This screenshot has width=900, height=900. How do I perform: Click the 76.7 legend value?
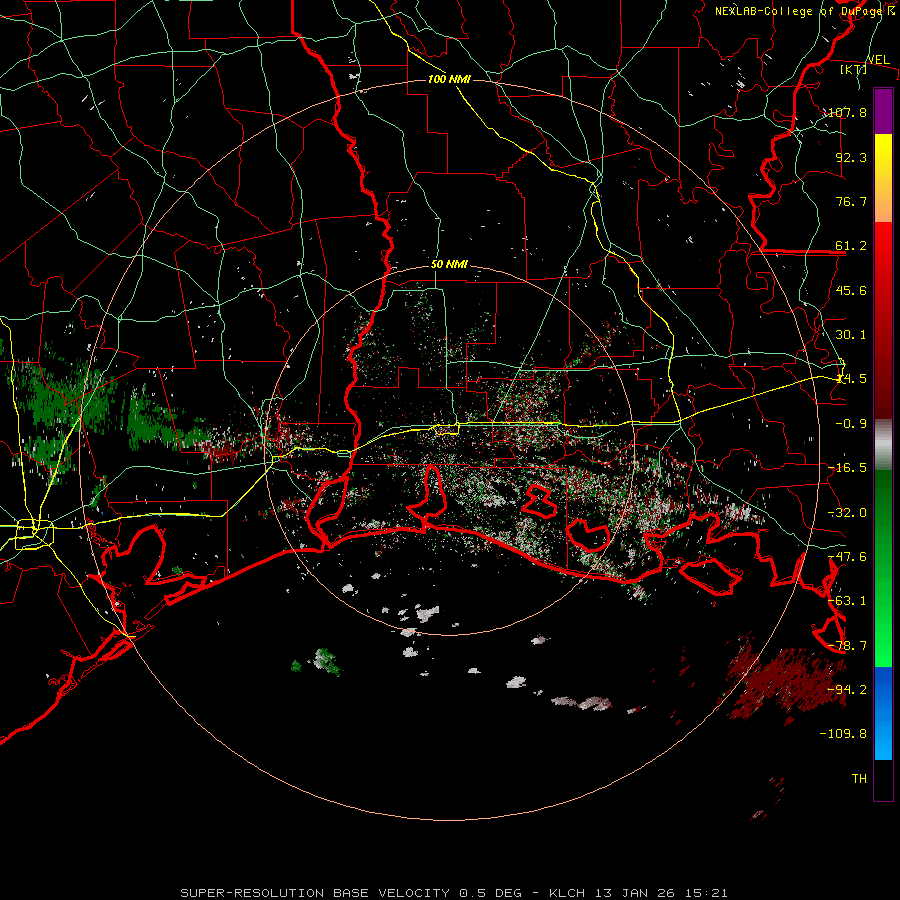pyautogui.click(x=851, y=201)
